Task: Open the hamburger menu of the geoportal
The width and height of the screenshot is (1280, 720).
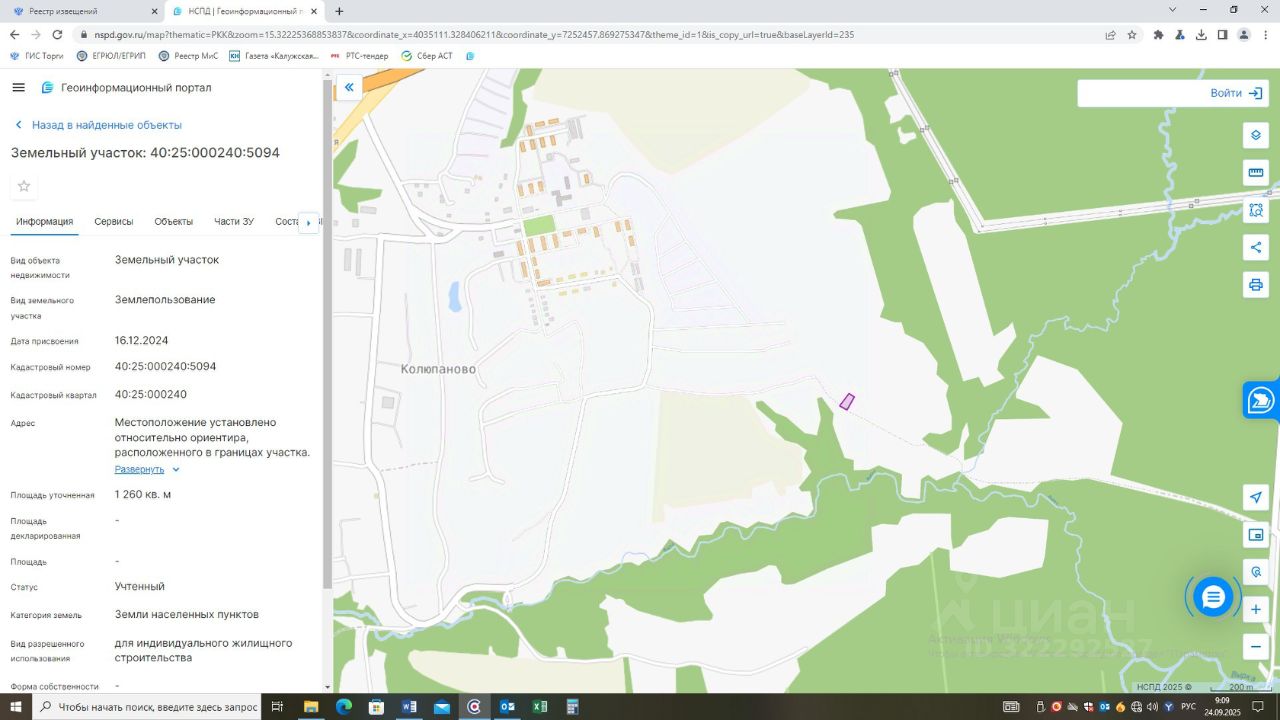Action: pyautogui.click(x=18, y=88)
